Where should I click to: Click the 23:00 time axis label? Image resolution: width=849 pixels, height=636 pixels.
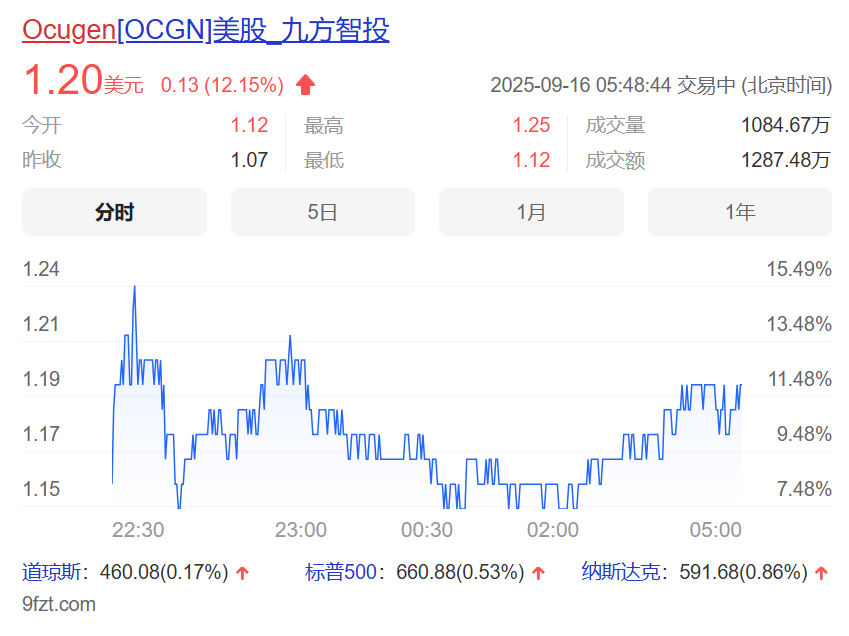(301, 530)
